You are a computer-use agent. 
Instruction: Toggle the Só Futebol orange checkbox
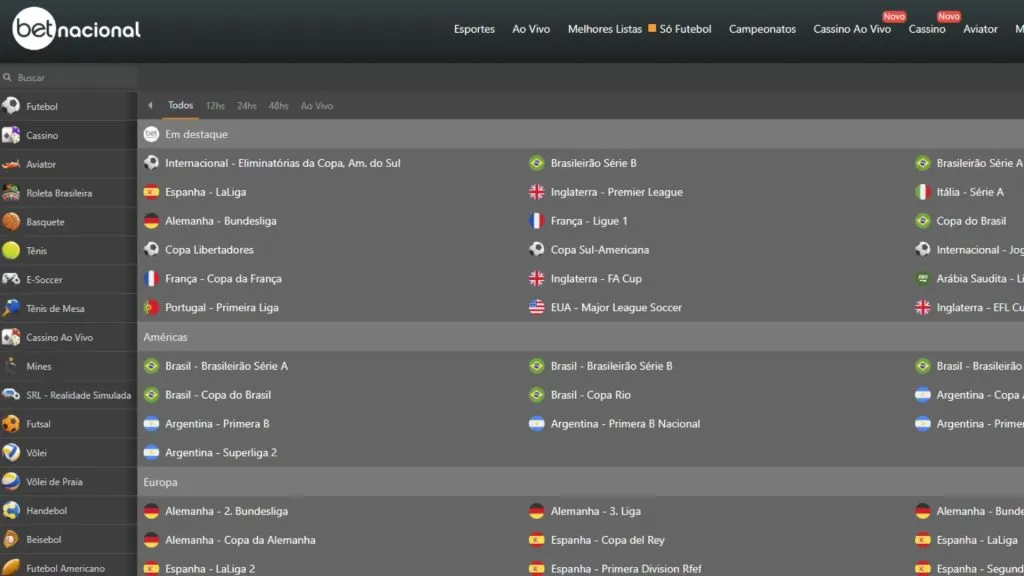click(652, 28)
